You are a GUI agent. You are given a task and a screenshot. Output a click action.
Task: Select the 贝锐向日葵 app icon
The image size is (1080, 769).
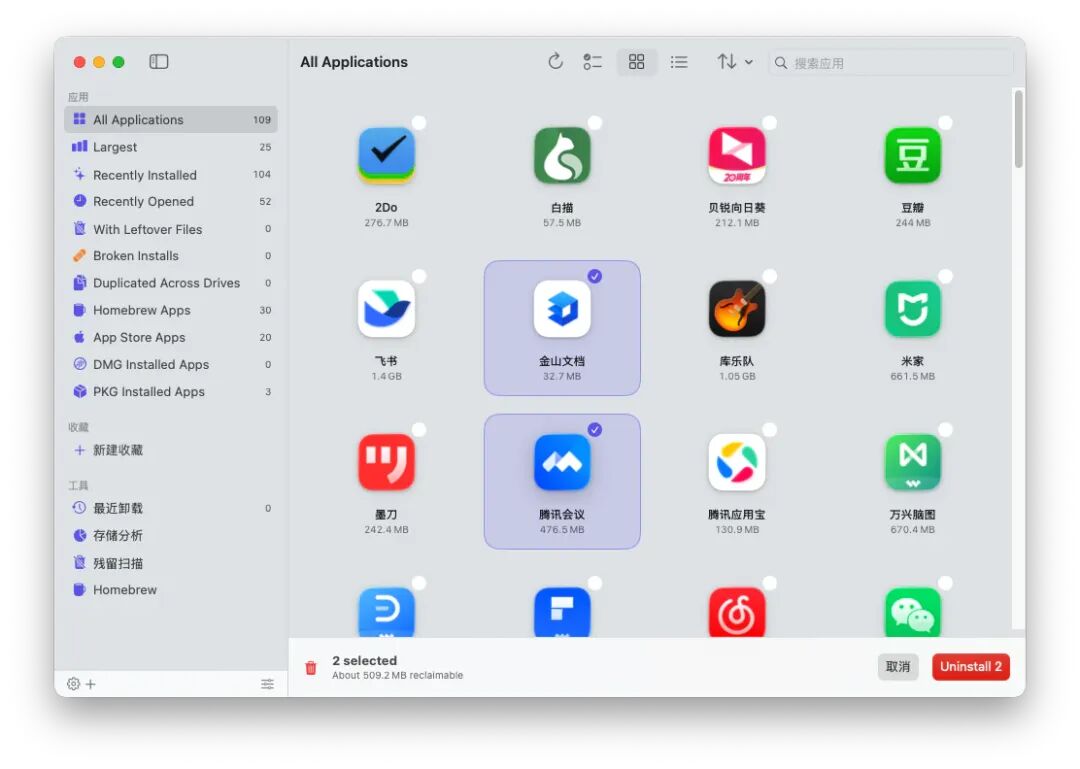(737, 155)
